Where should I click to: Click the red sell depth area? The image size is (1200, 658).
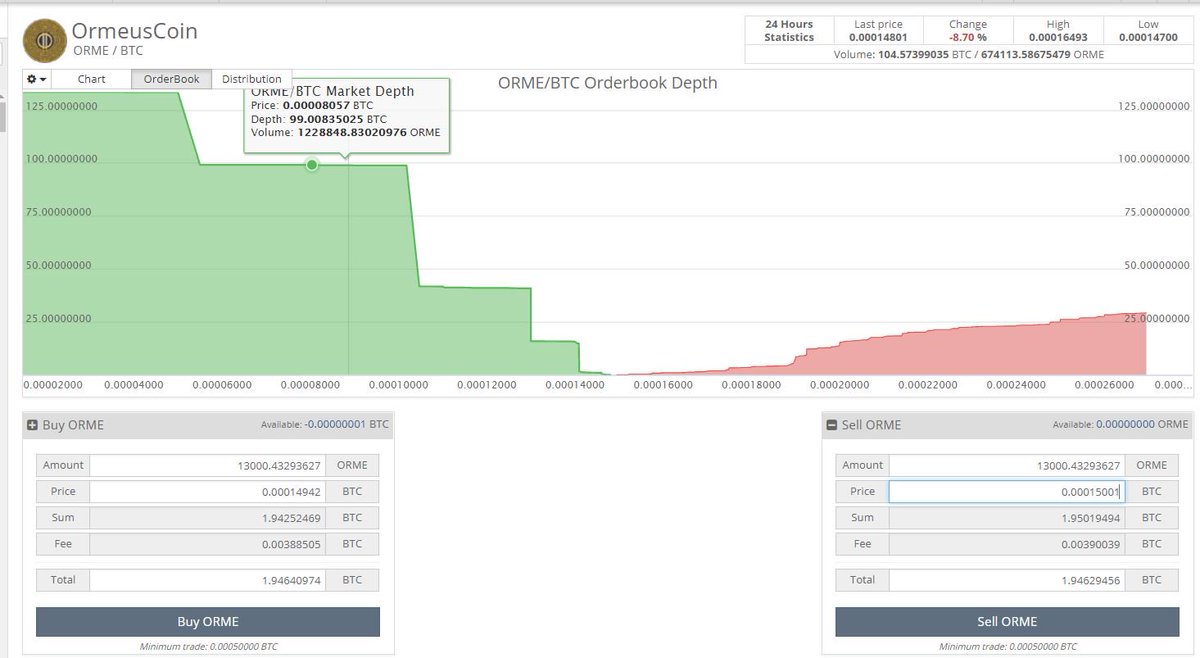tap(1000, 350)
